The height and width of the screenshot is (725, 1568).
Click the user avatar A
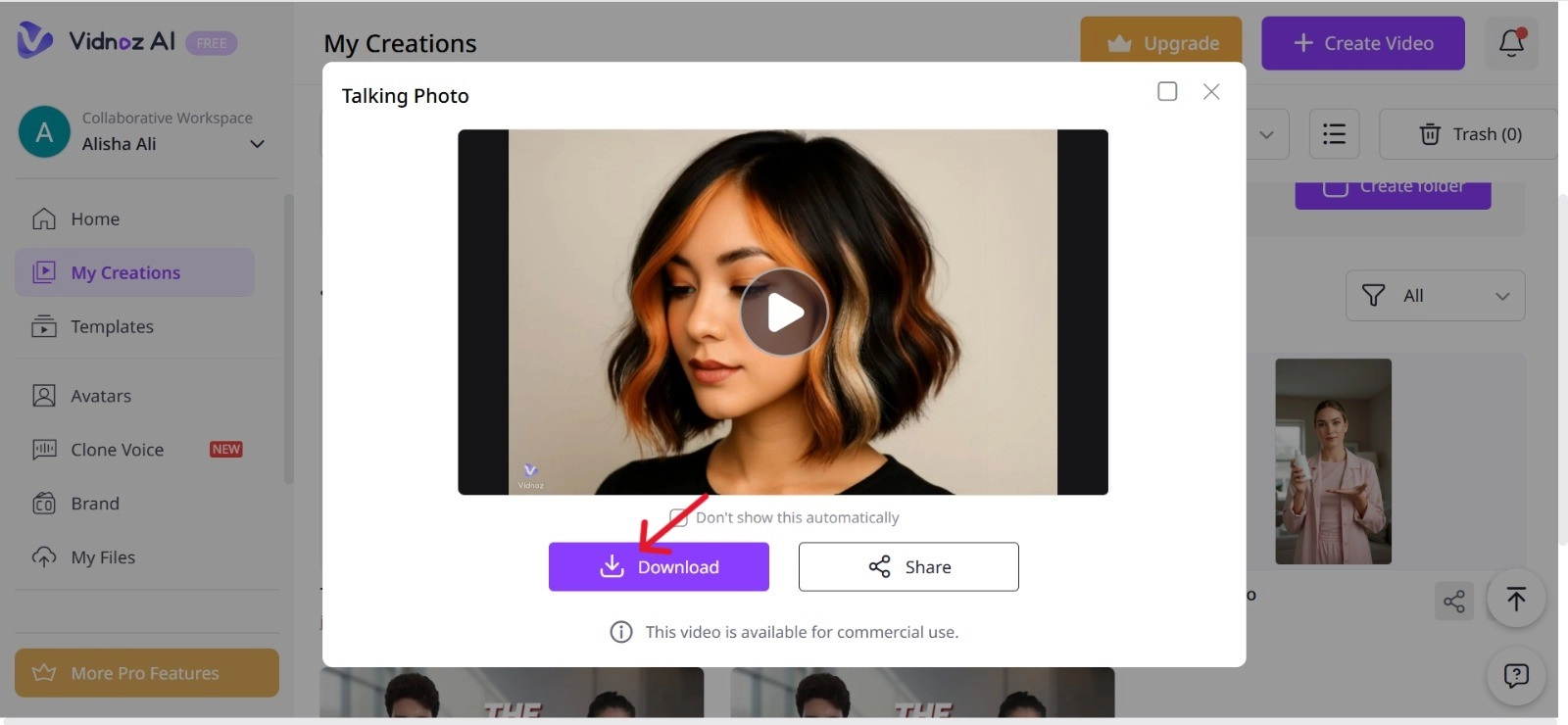(x=44, y=132)
